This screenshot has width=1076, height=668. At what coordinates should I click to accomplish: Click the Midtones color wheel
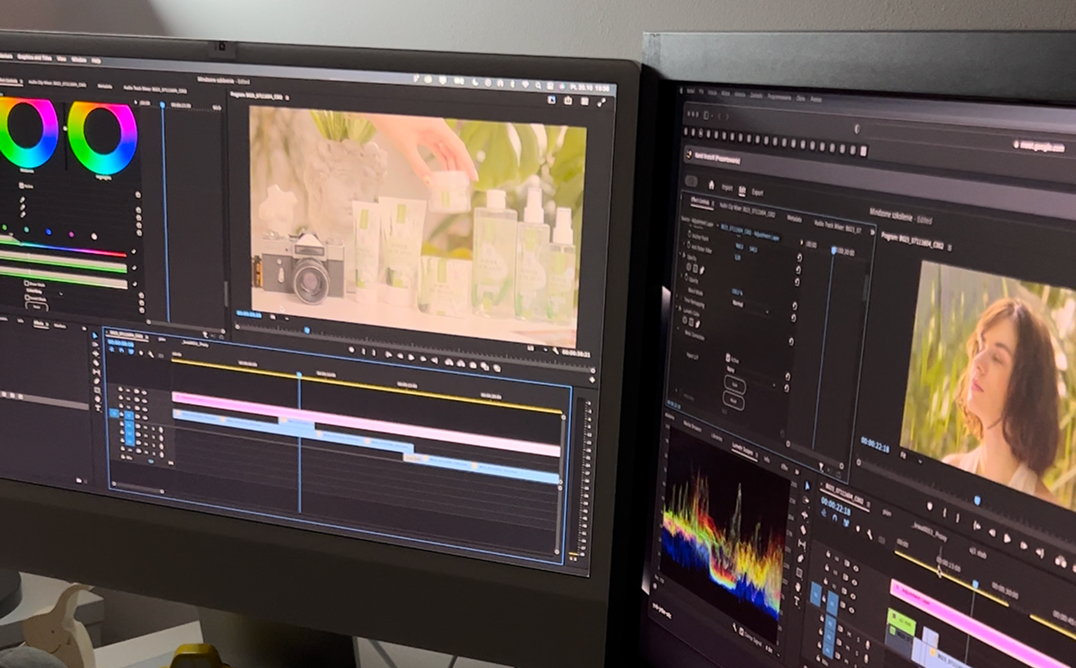pos(27,133)
